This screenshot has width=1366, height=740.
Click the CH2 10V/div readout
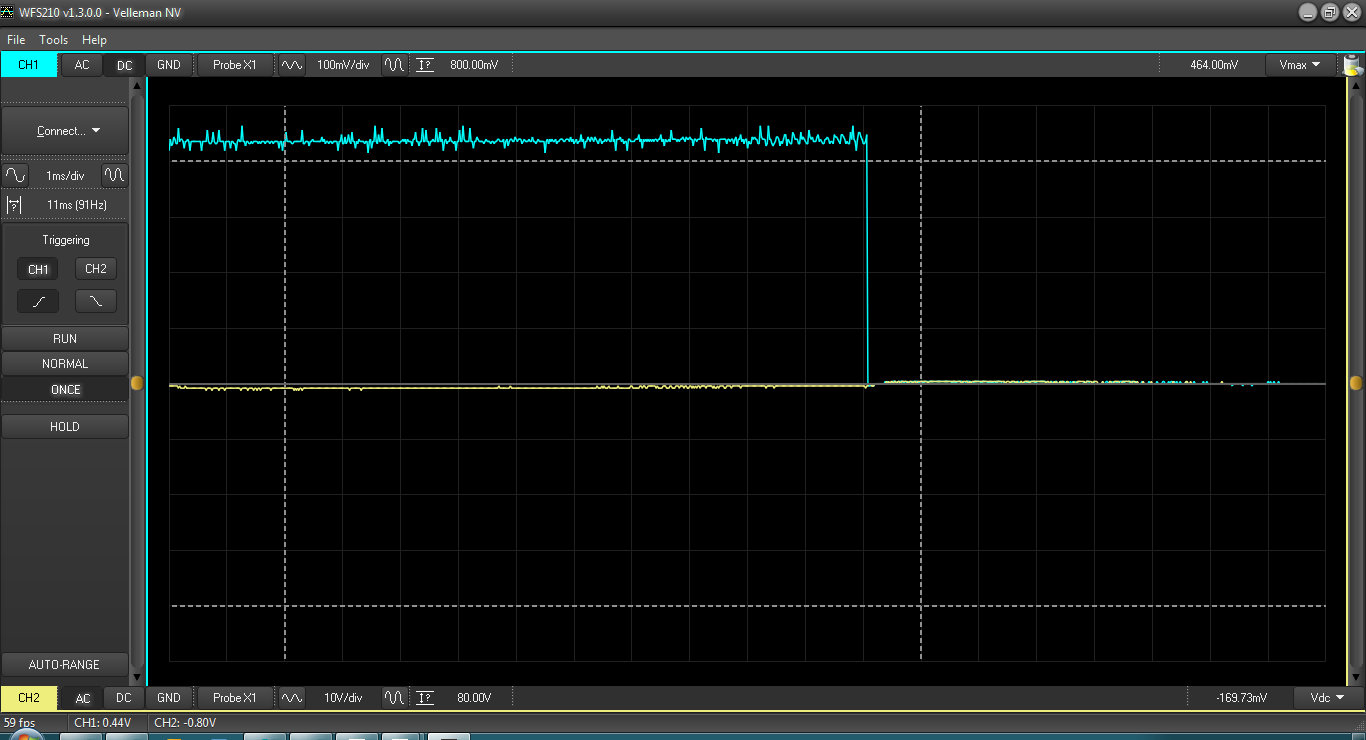343,697
